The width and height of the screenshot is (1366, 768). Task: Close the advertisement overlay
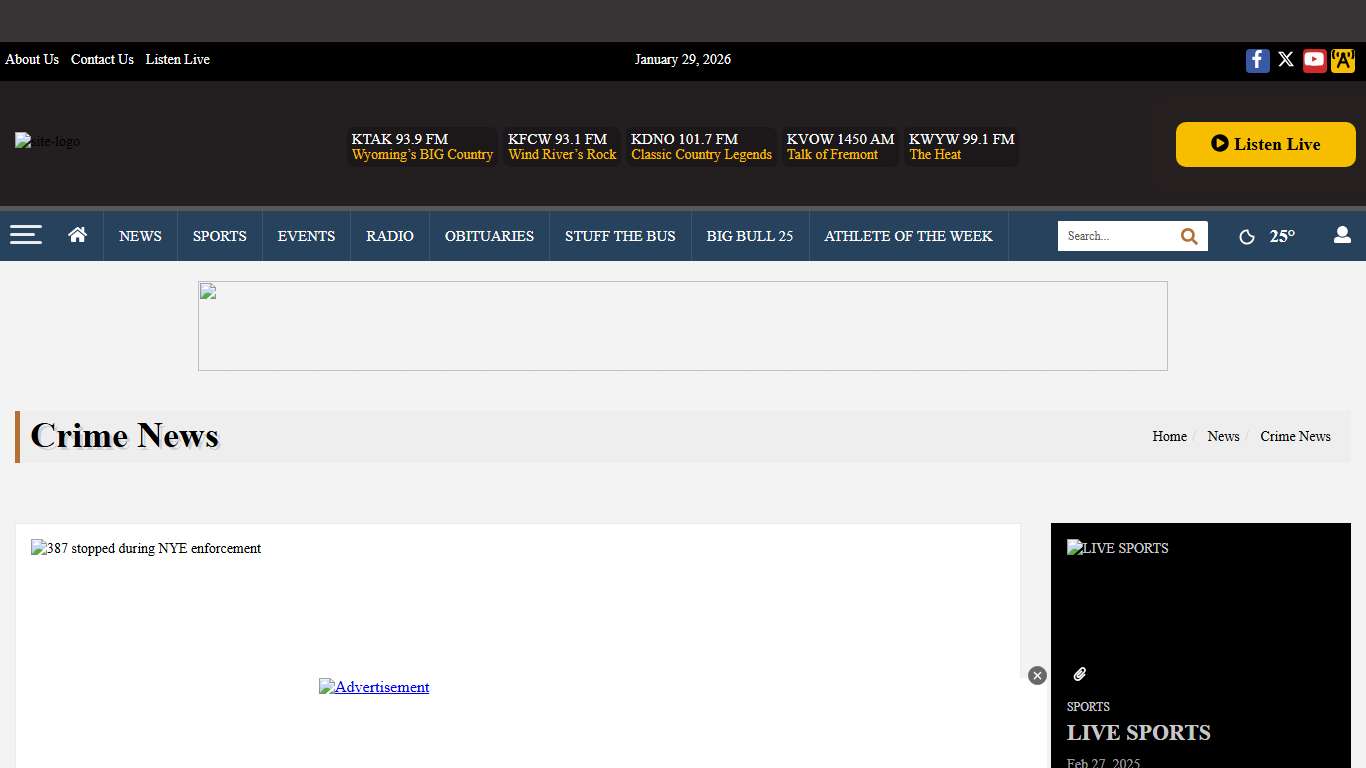pos(1037,676)
